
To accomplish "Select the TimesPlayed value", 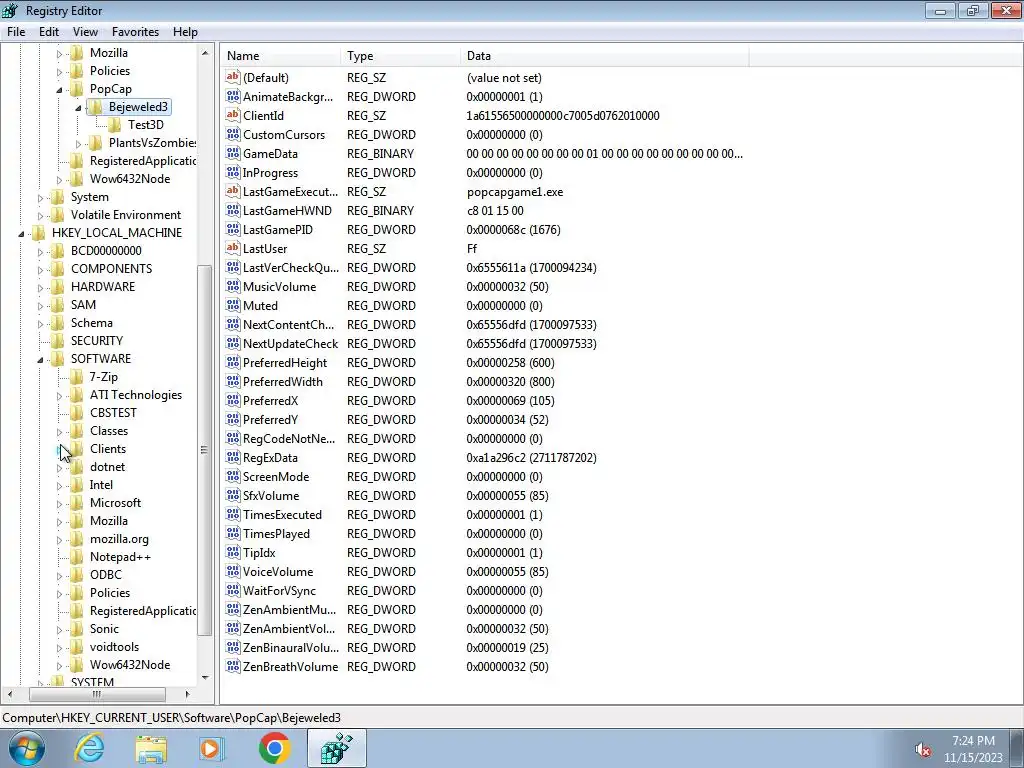I will pyautogui.click(x=276, y=534).
